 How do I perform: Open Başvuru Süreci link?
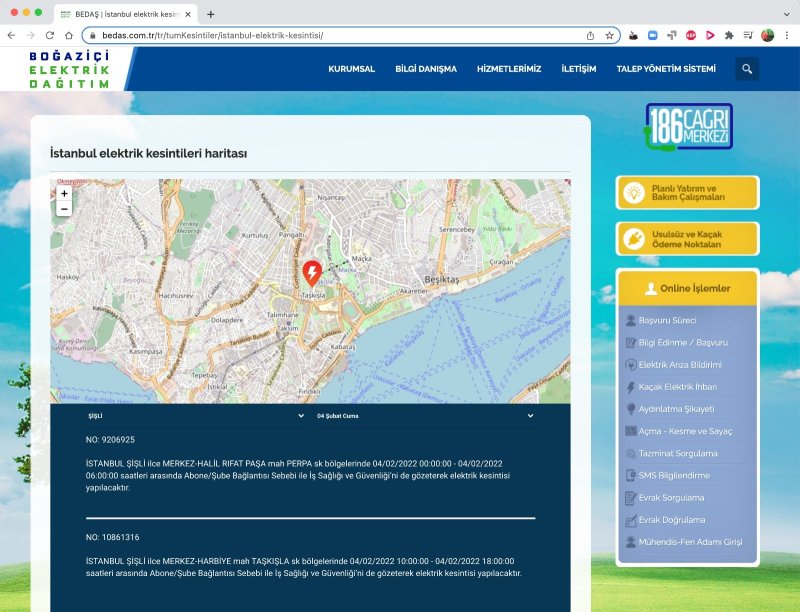(x=667, y=320)
